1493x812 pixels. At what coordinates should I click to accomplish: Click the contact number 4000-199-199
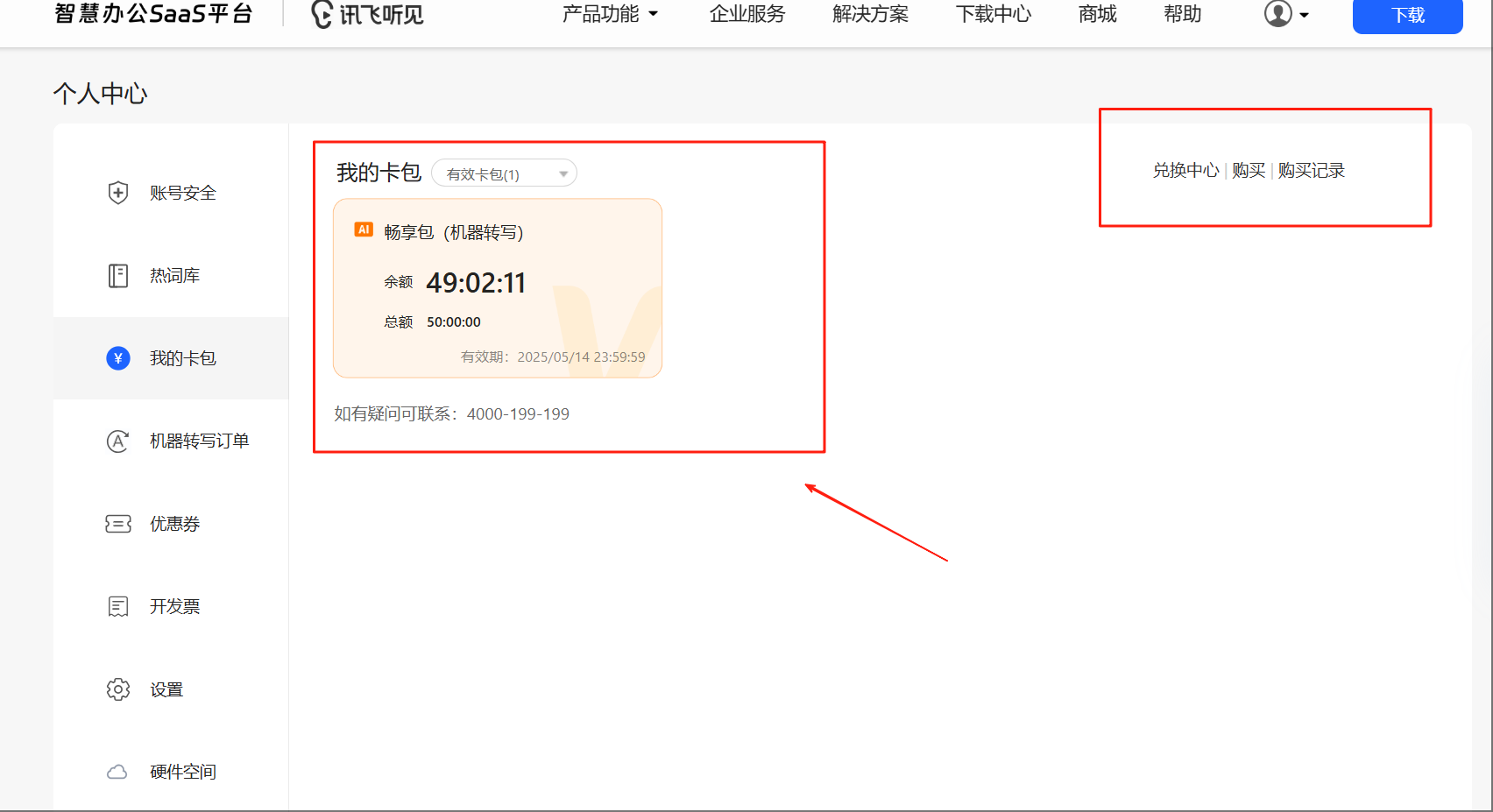(518, 414)
